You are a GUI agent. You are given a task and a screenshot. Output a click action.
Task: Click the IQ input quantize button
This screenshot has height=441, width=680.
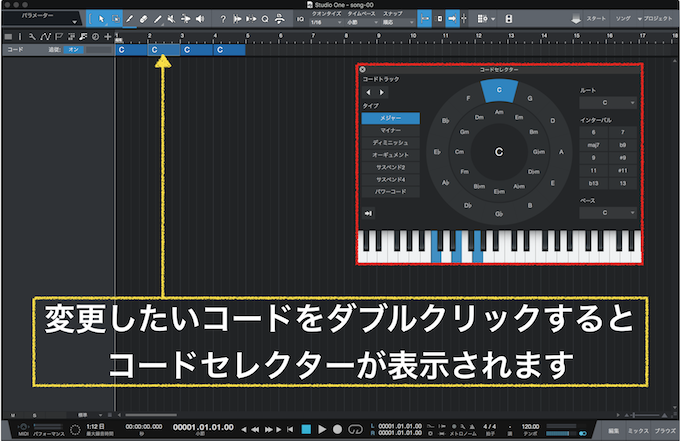pyautogui.click(x=300, y=19)
